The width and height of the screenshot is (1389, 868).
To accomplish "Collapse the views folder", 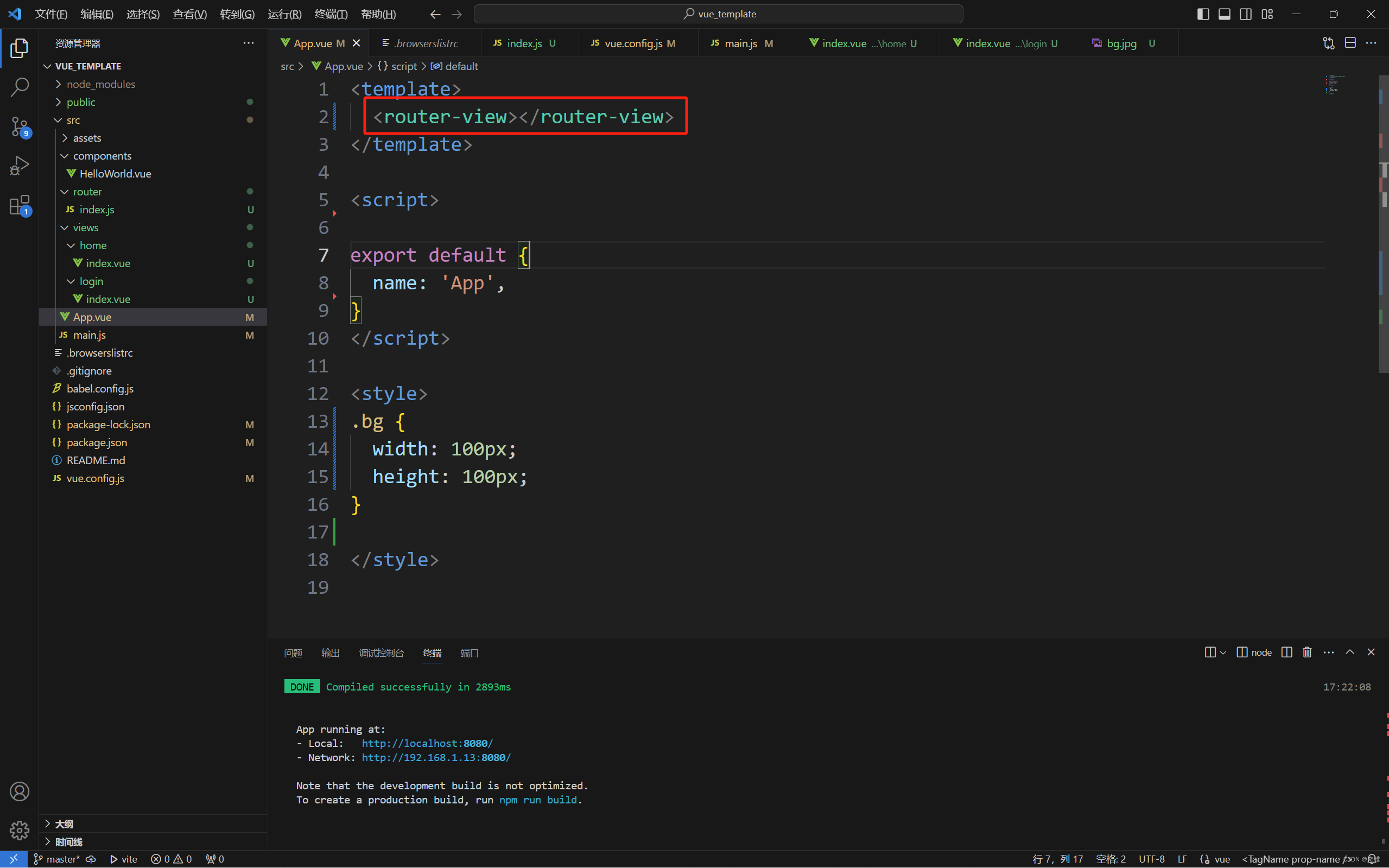I will (x=153, y=227).
